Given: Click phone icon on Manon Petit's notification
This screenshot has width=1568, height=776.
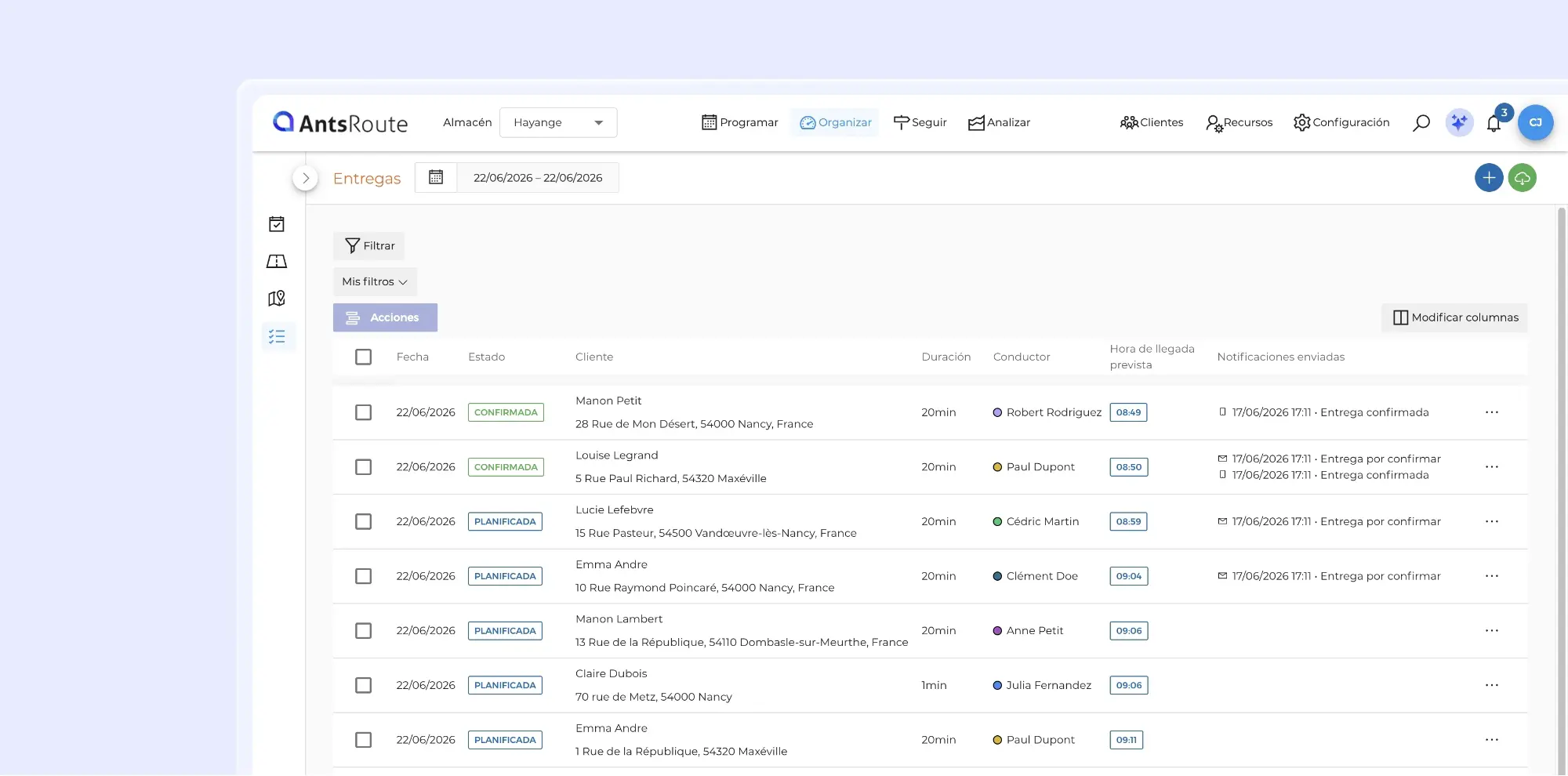Looking at the screenshot, I should tap(1222, 412).
